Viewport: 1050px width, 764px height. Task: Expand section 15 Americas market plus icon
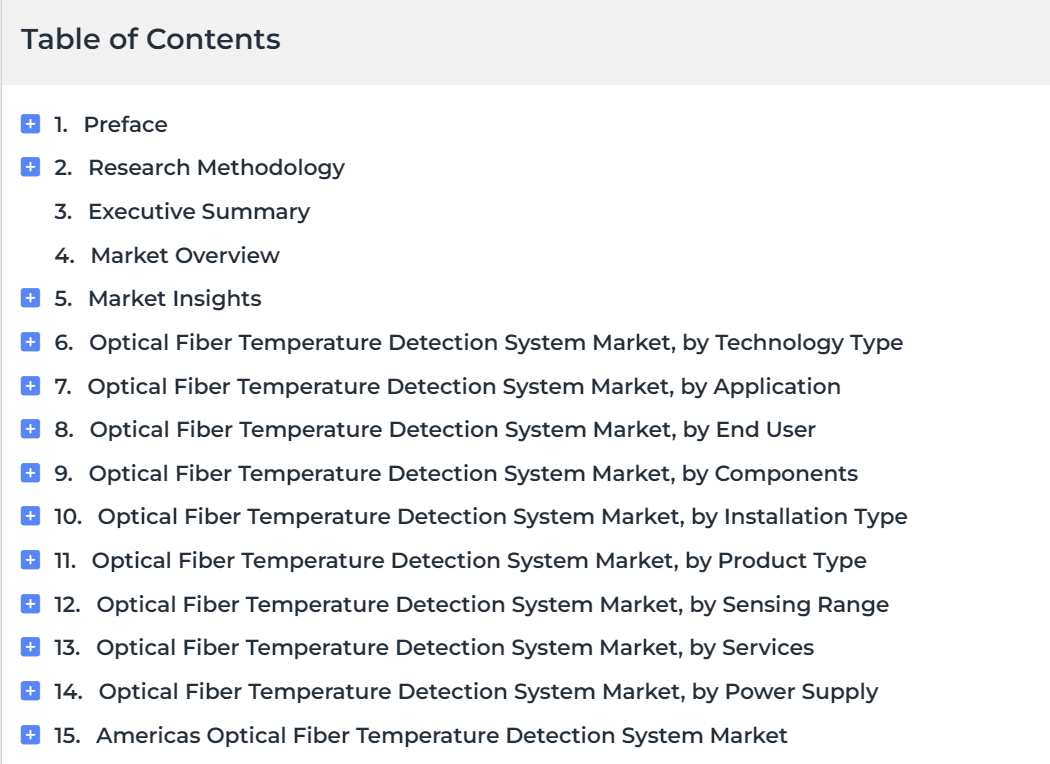pos(30,735)
